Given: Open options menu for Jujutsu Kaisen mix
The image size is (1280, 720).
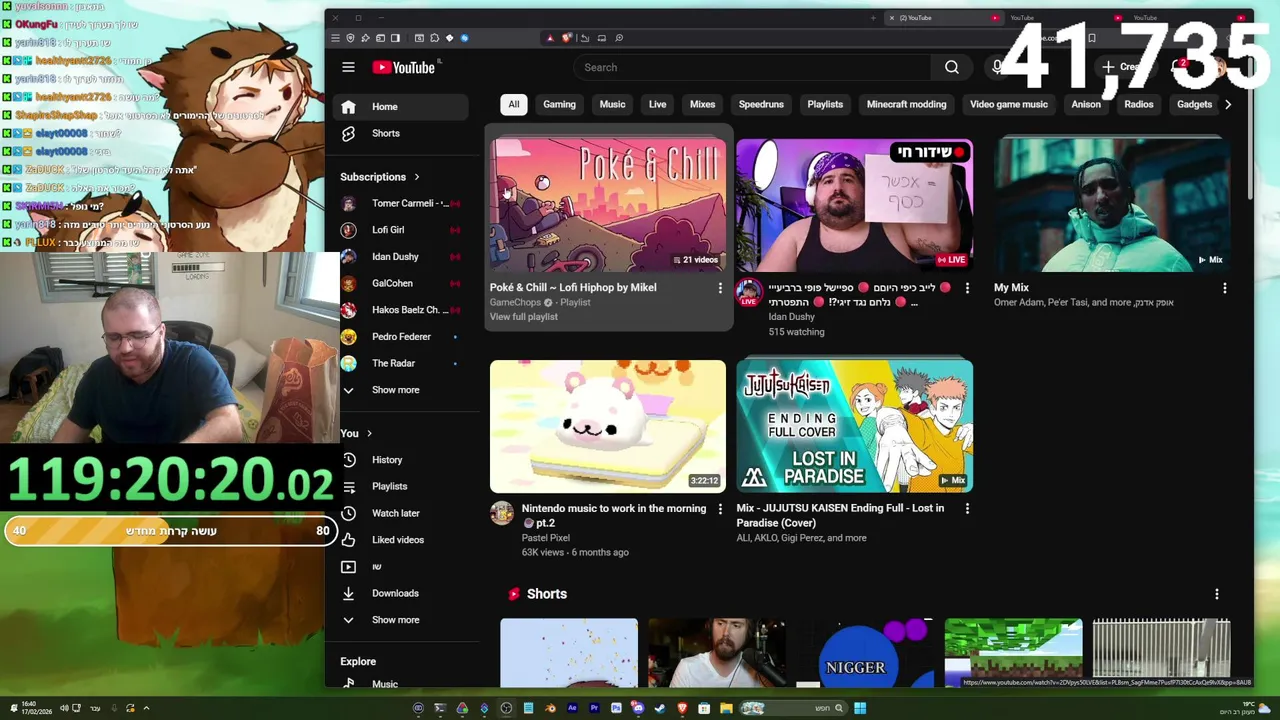Looking at the screenshot, I should [967, 509].
